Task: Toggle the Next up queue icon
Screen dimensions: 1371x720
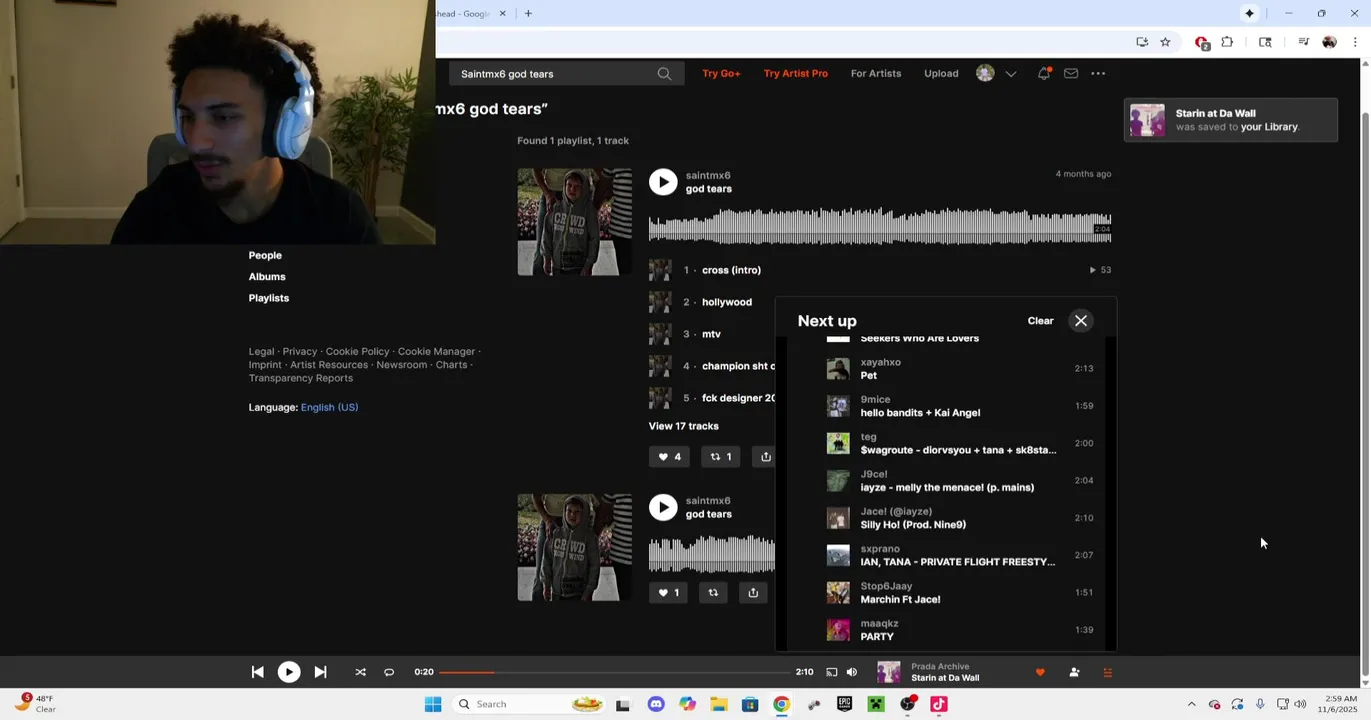Action: click(1107, 672)
